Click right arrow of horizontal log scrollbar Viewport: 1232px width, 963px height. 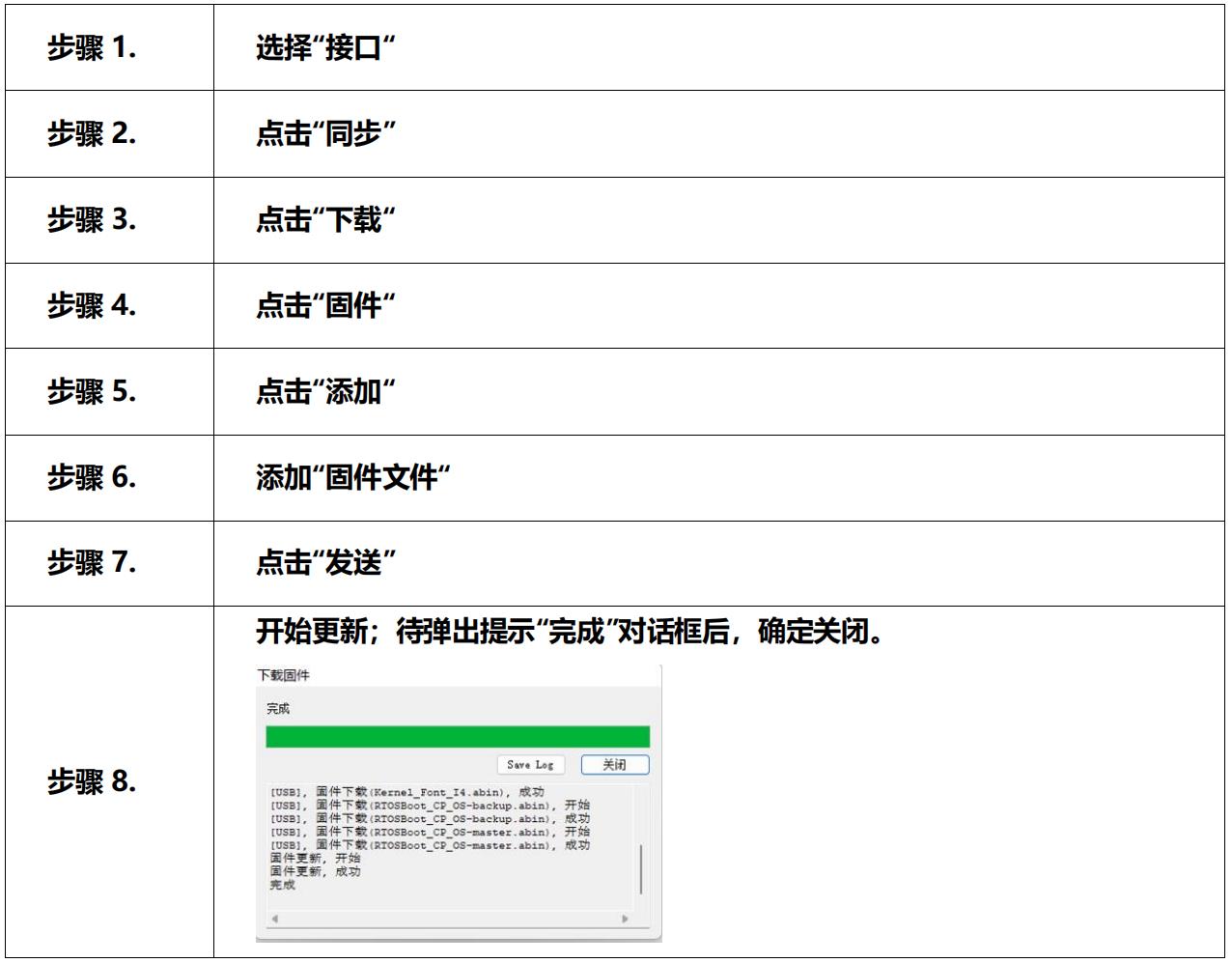click(625, 919)
